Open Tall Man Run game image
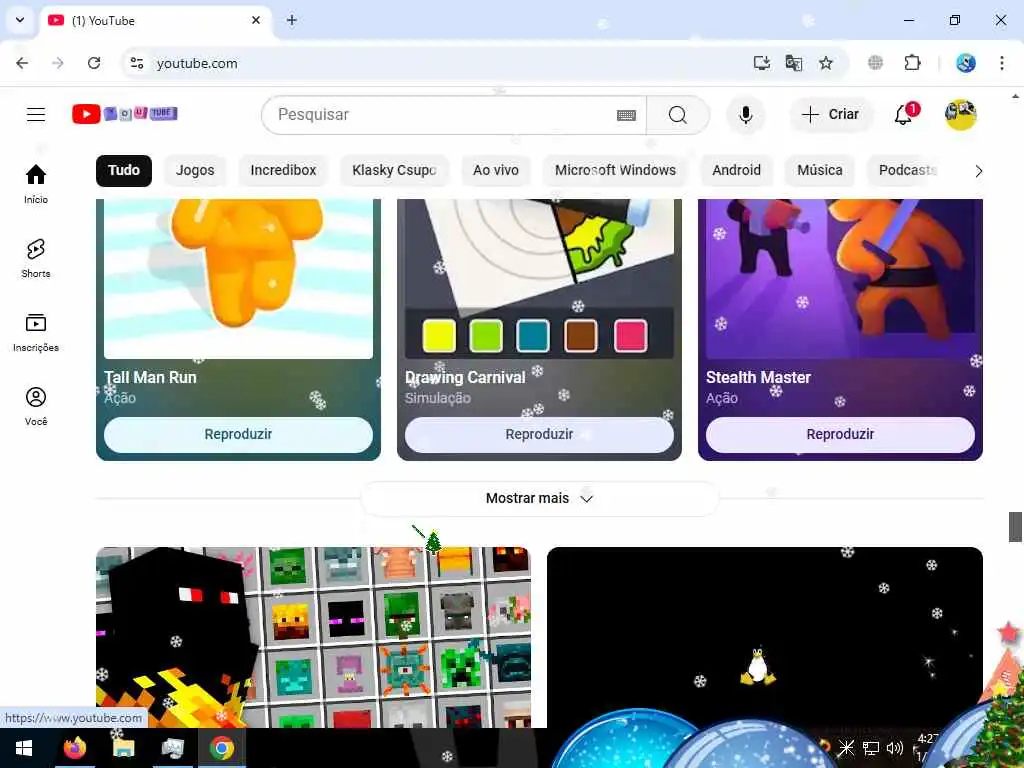The image size is (1024, 768). pyautogui.click(x=238, y=279)
